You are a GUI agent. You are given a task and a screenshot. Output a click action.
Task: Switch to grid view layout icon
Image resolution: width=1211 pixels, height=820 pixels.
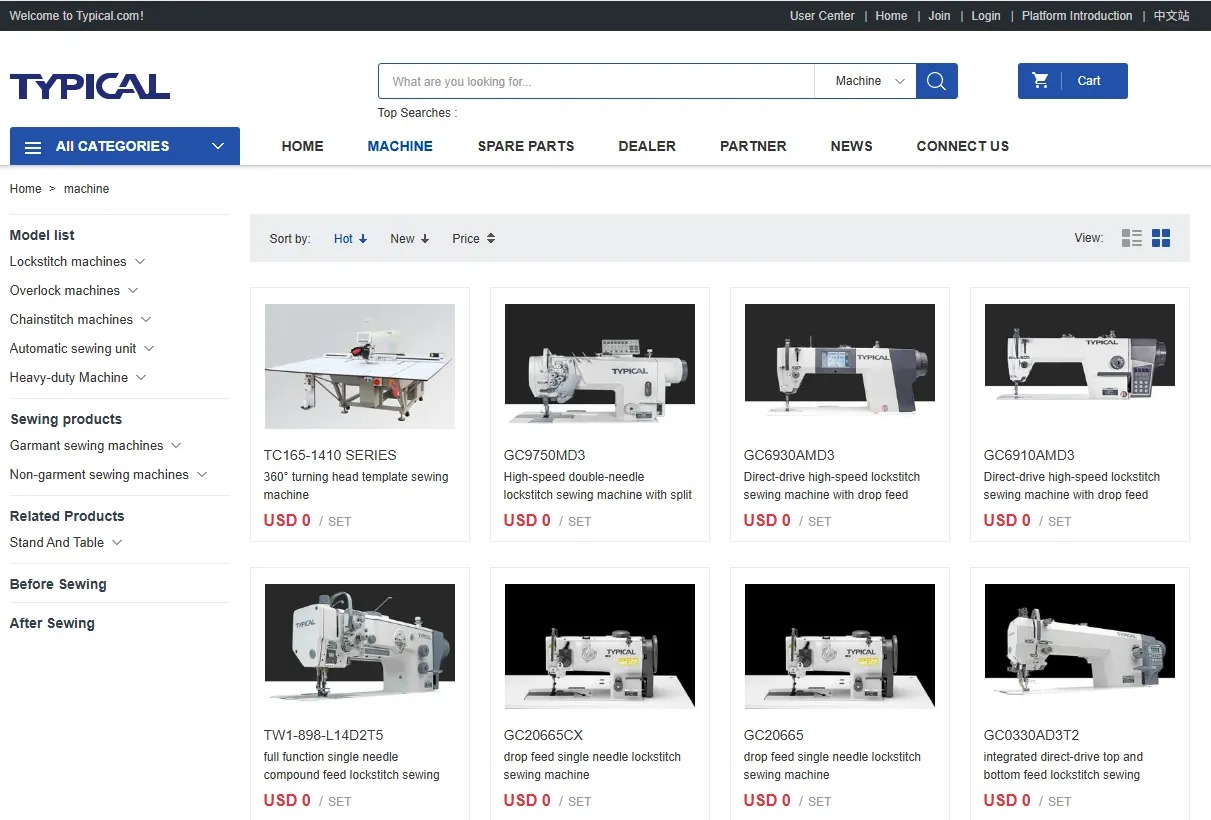tap(1161, 238)
